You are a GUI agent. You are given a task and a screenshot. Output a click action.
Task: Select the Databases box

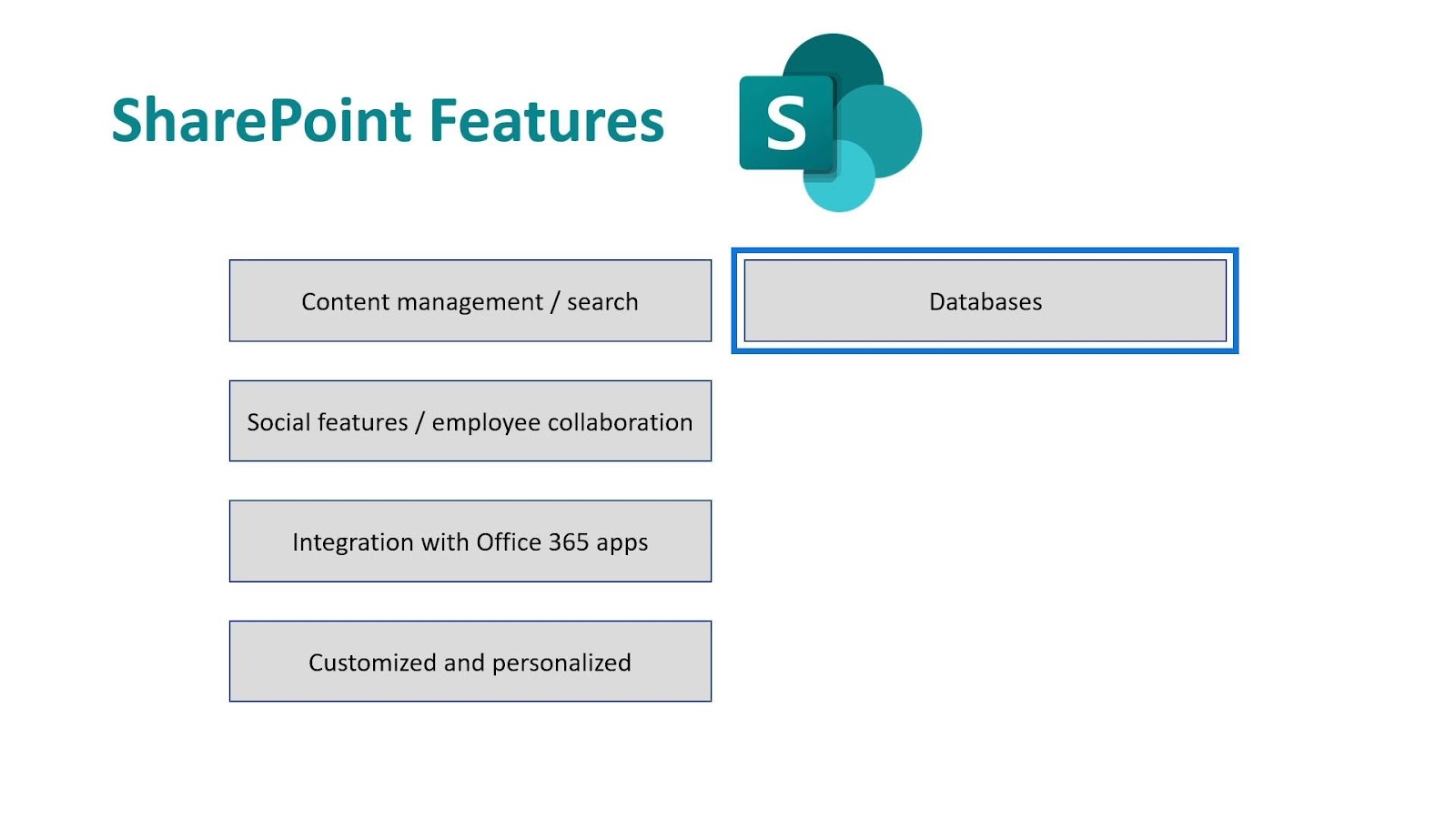point(986,301)
